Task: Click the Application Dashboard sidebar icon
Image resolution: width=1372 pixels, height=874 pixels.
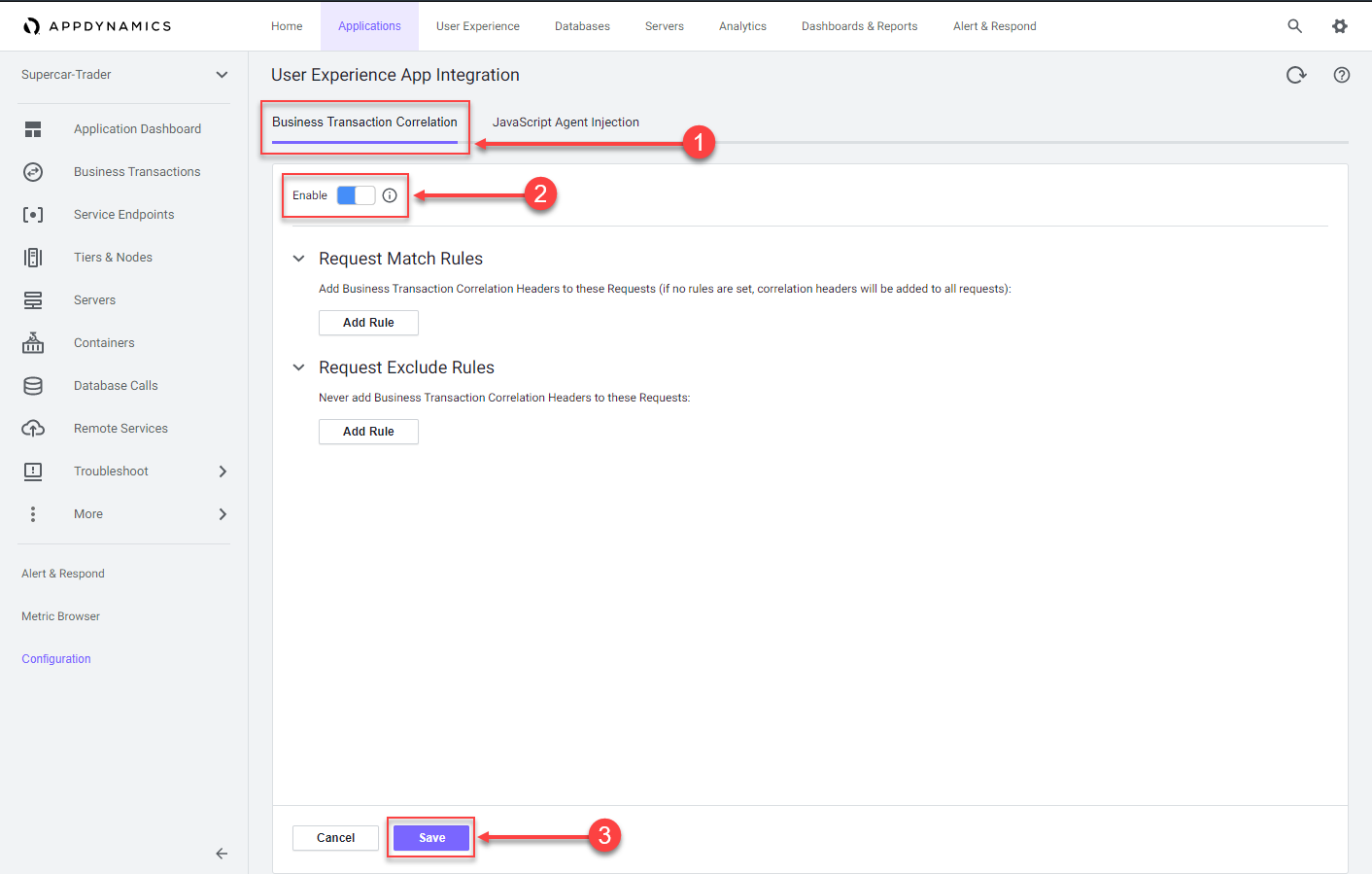Action: pos(33,129)
